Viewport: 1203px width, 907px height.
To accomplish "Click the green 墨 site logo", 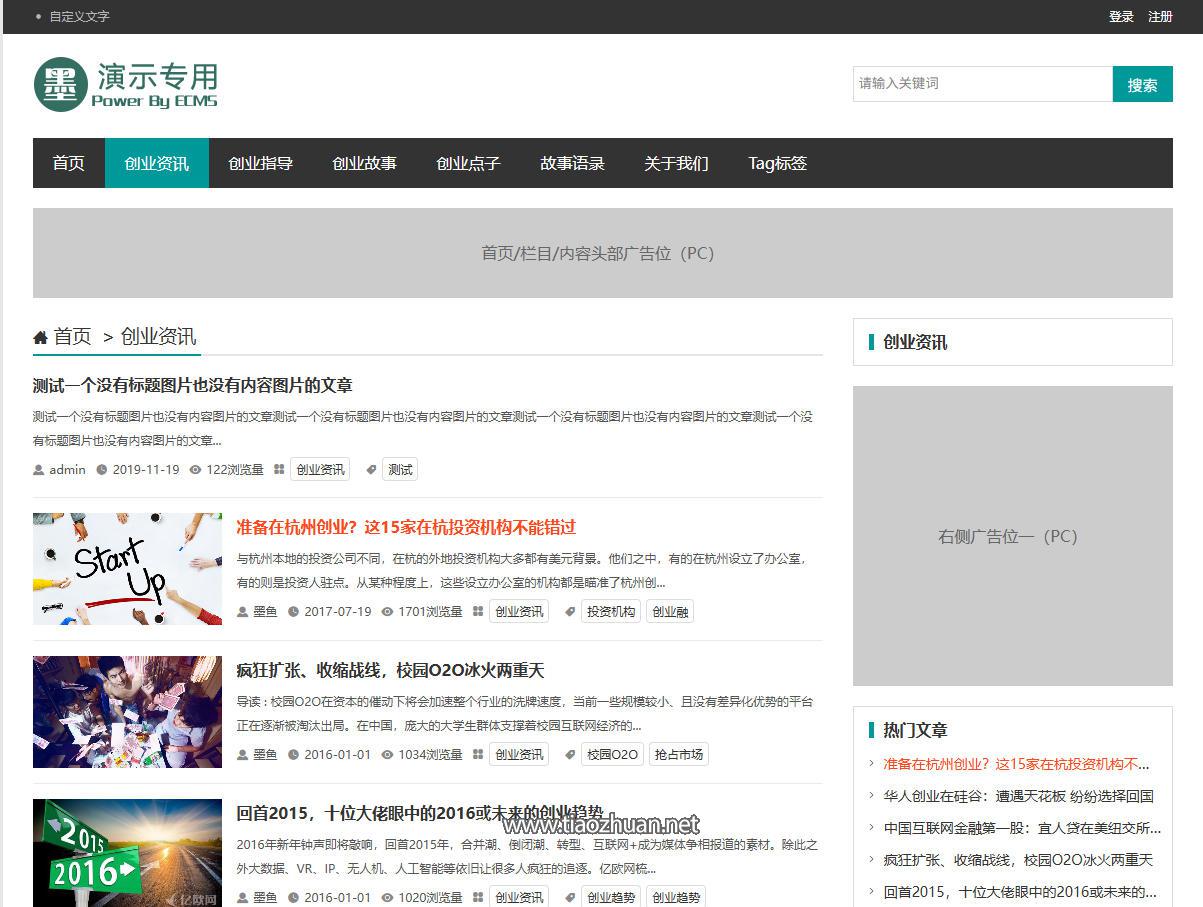I will (x=60, y=84).
